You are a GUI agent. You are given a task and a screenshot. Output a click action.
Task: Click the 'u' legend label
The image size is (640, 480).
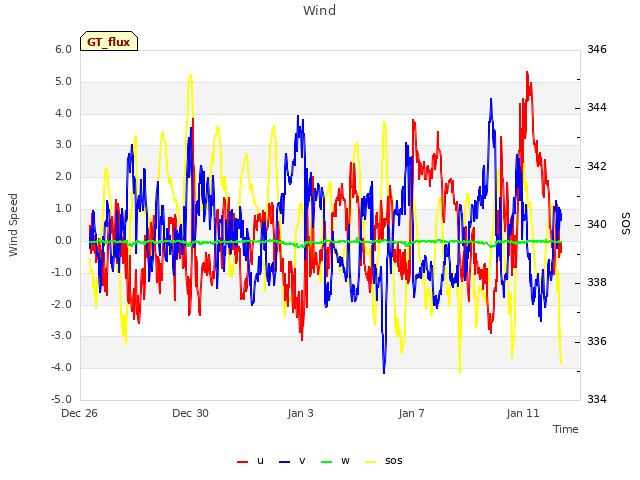(260, 461)
